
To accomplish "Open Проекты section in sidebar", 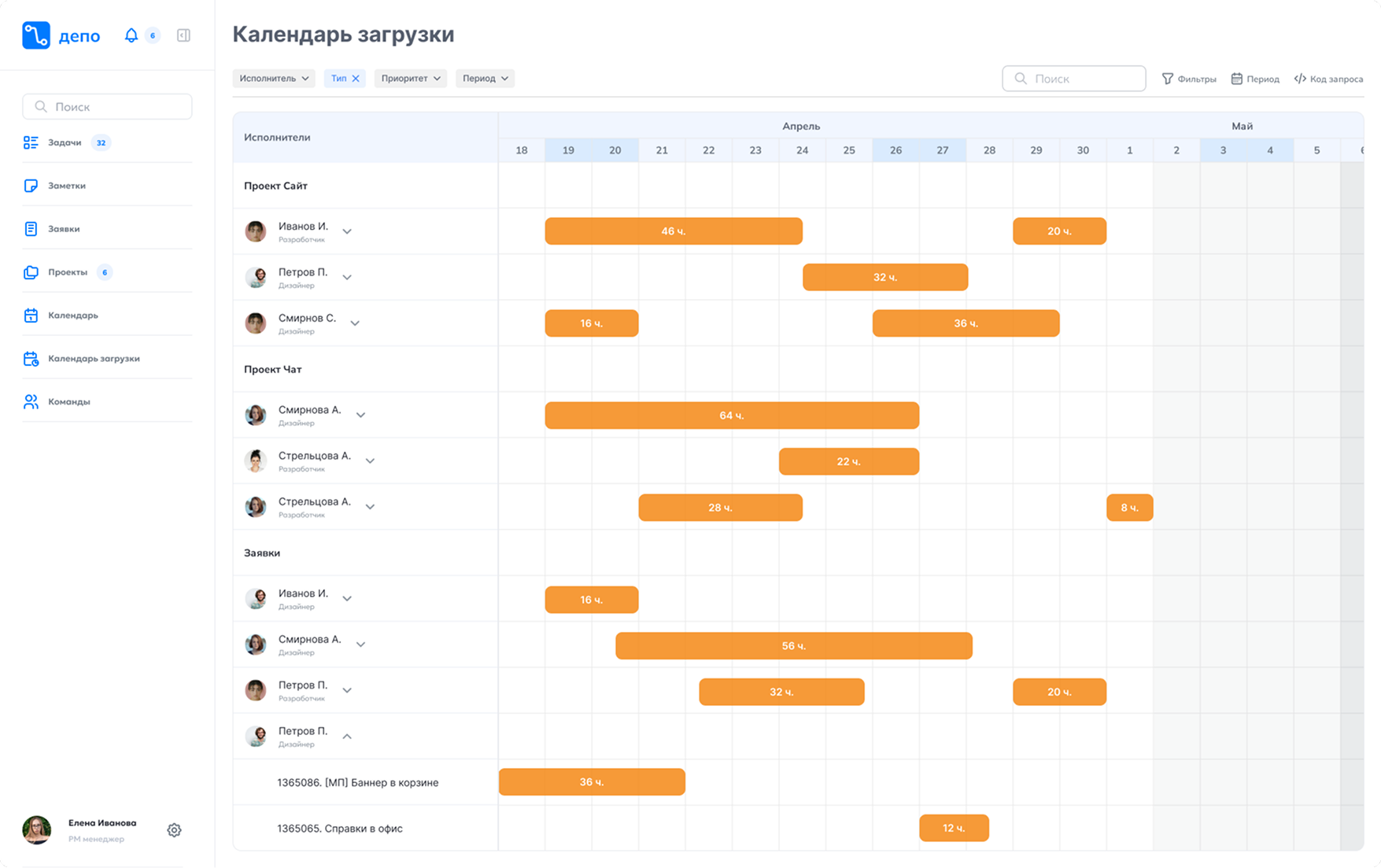I will tap(68, 272).
